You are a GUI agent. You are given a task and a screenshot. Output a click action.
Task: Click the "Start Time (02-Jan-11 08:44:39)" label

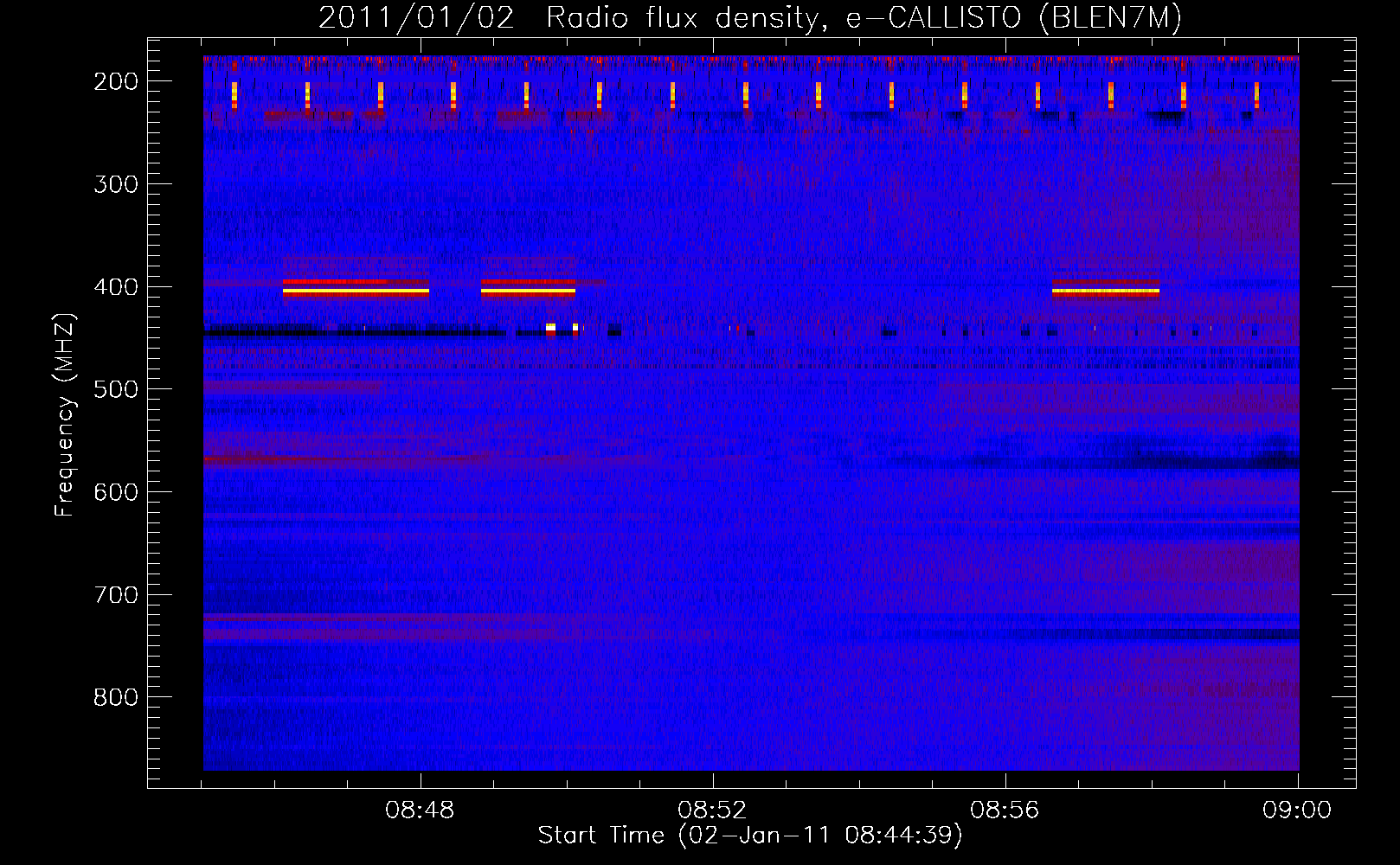(x=749, y=836)
